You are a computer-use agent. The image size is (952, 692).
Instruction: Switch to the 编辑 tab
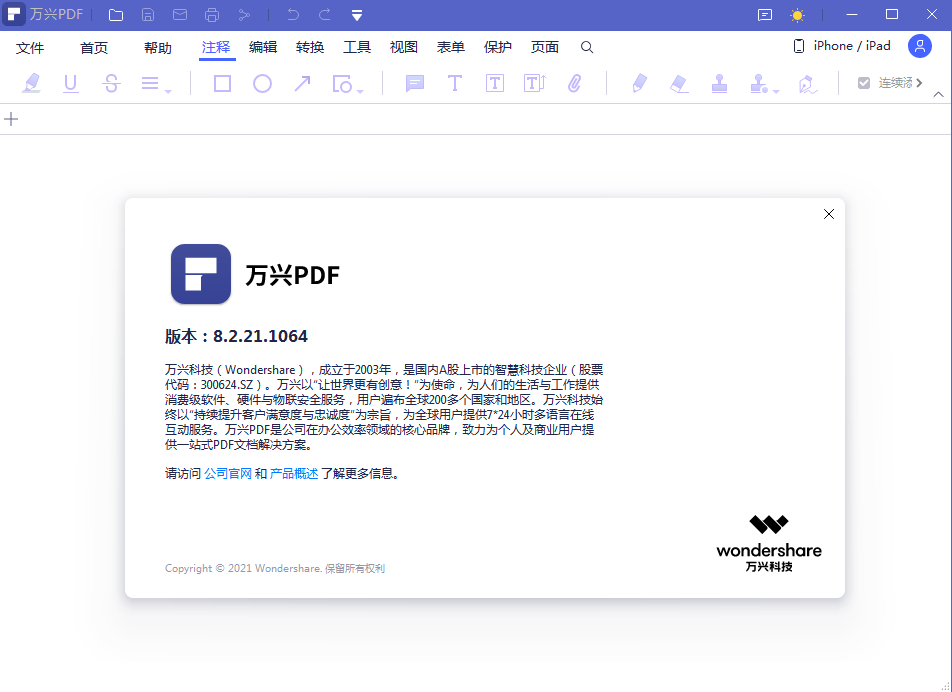263,47
